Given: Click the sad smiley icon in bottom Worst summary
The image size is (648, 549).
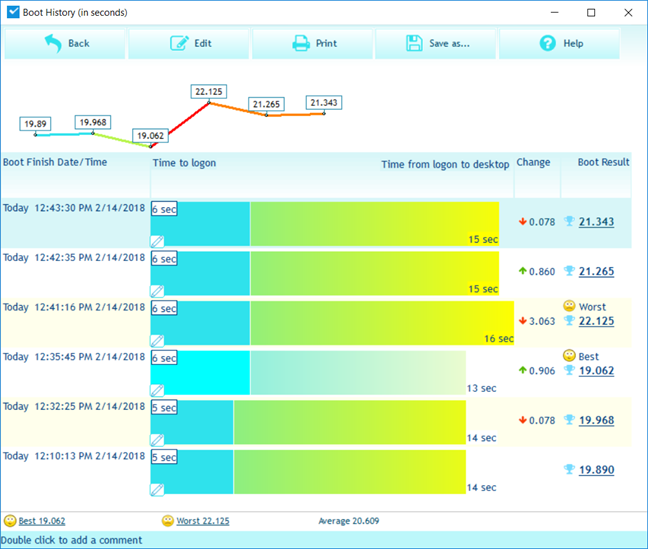Looking at the screenshot, I should (x=168, y=520).
